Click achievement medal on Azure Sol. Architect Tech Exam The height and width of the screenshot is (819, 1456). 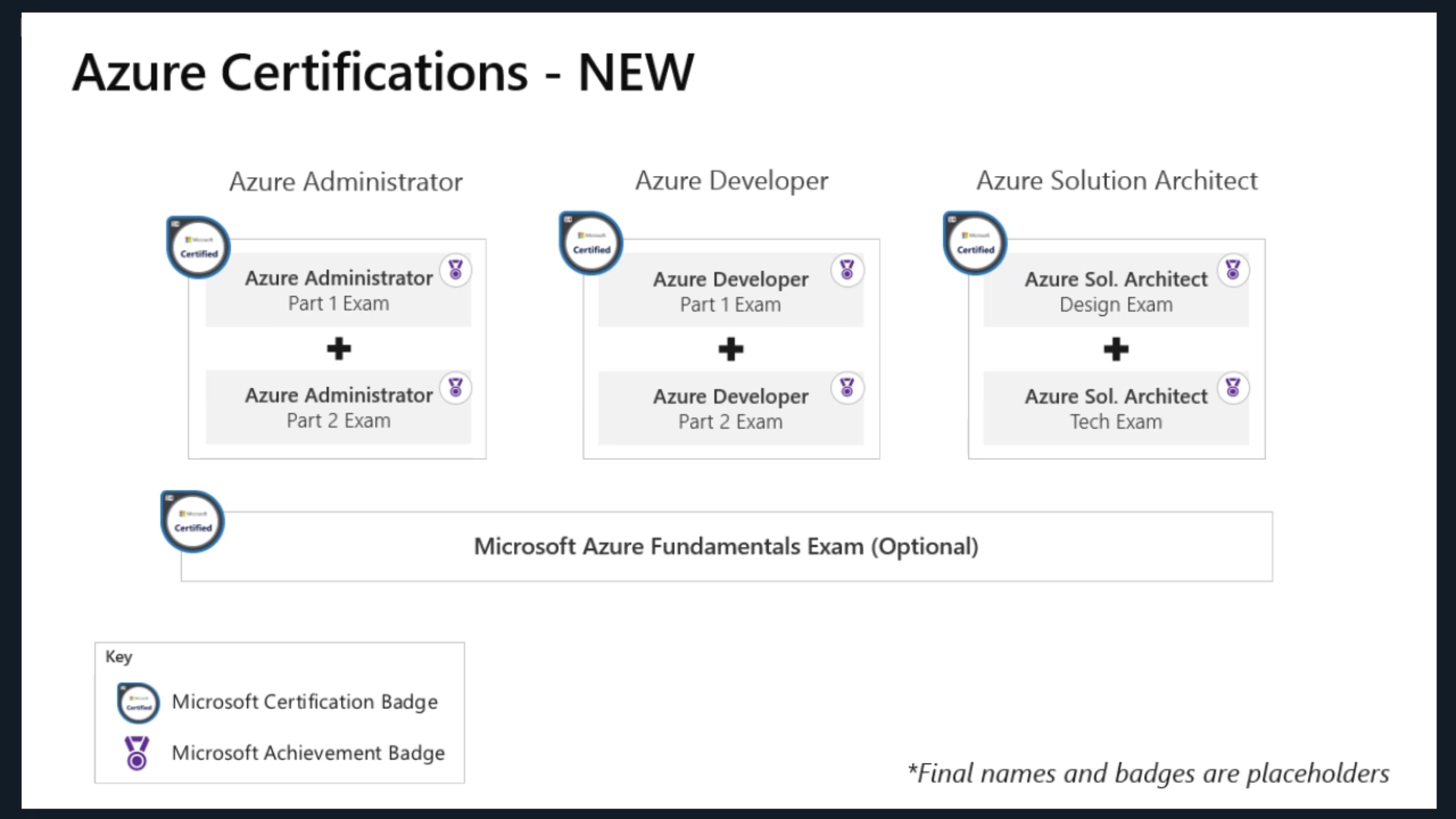click(x=1233, y=388)
